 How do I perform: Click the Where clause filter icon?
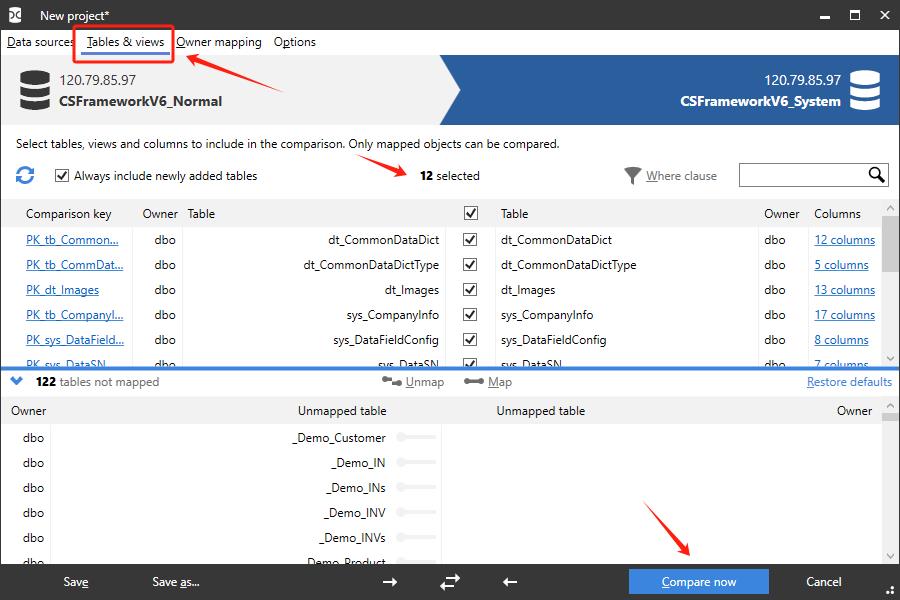(x=632, y=176)
